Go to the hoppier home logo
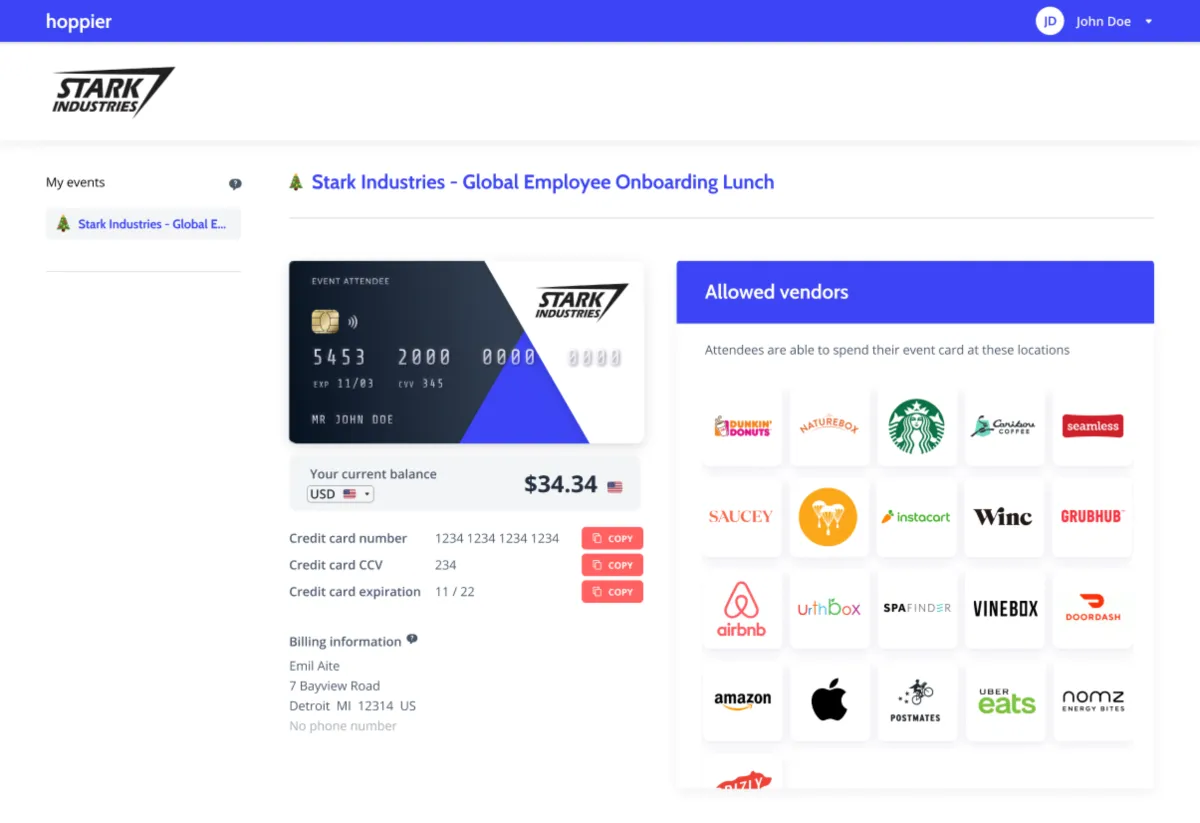This screenshot has height=823, width=1200. tap(79, 21)
